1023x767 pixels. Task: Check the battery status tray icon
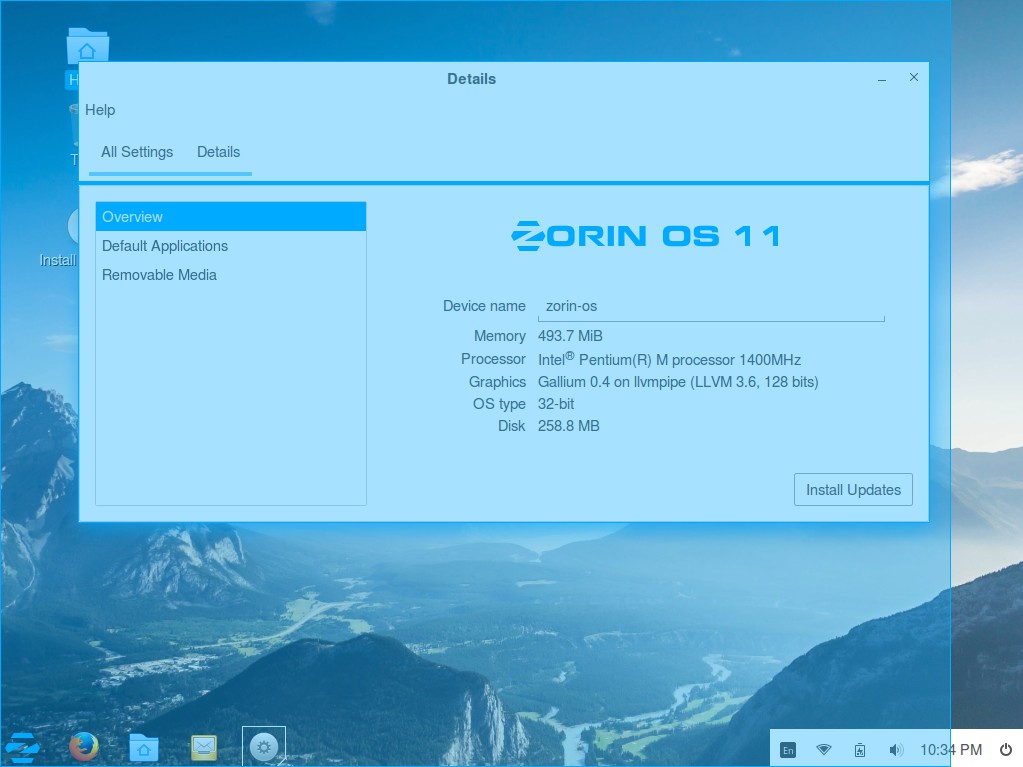(860, 750)
